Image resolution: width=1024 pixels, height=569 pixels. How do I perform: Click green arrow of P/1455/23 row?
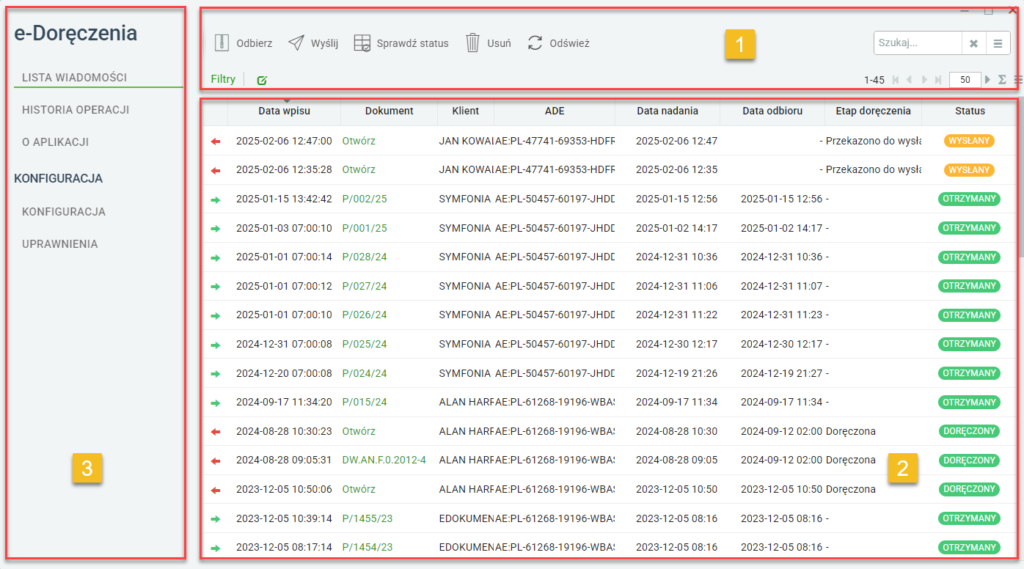click(x=216, y=519)
